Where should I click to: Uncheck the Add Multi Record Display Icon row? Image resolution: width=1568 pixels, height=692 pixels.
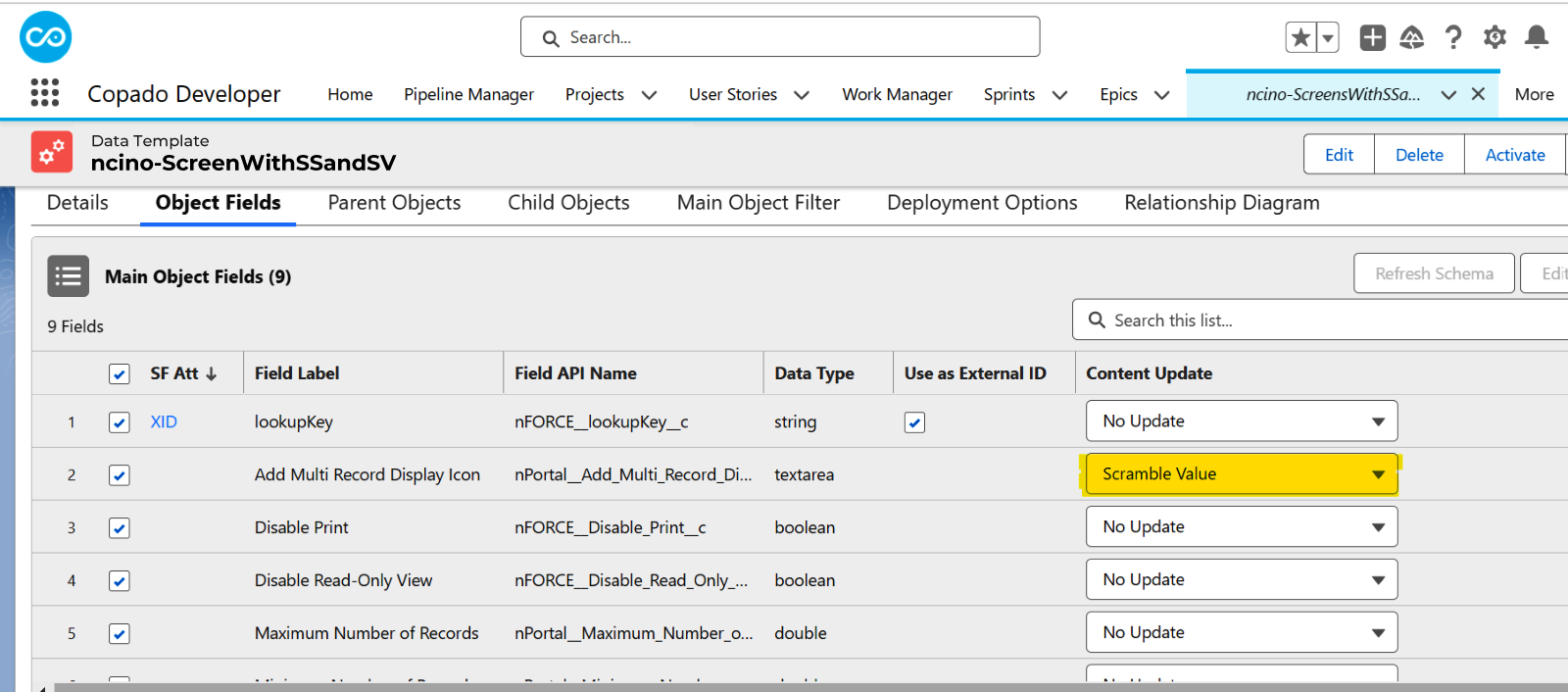pyautogui.click(x=119, y=475)
